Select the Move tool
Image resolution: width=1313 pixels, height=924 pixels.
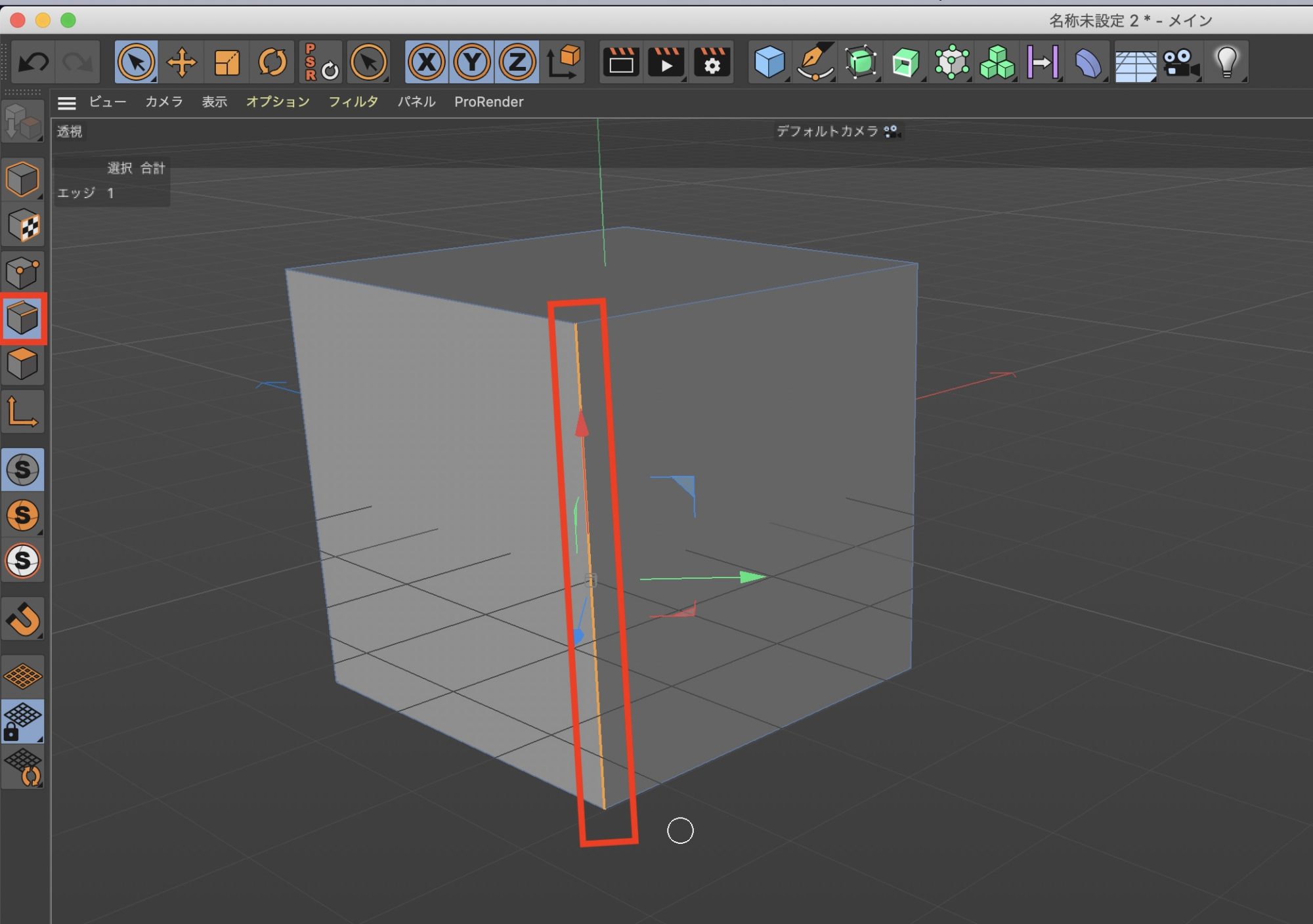181,63
